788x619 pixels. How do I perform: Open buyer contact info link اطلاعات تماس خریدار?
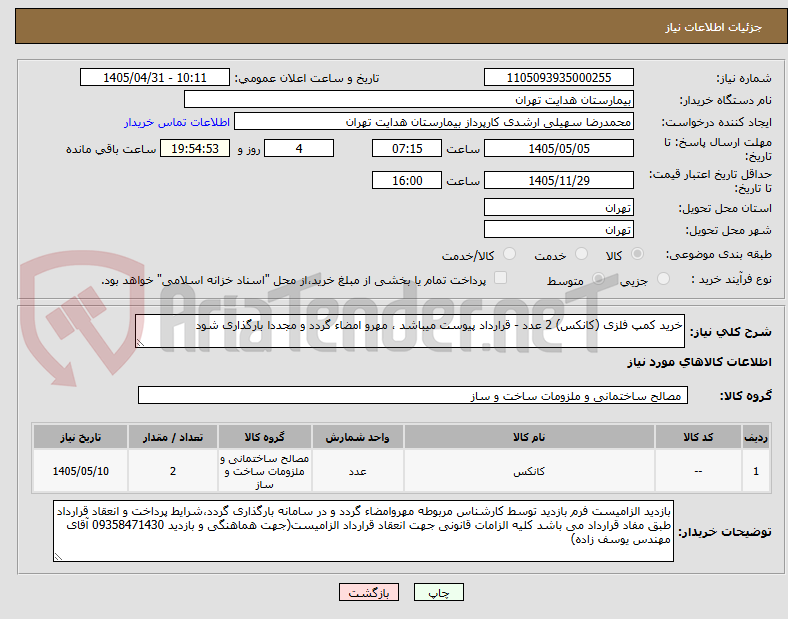[x=177, y=122]
